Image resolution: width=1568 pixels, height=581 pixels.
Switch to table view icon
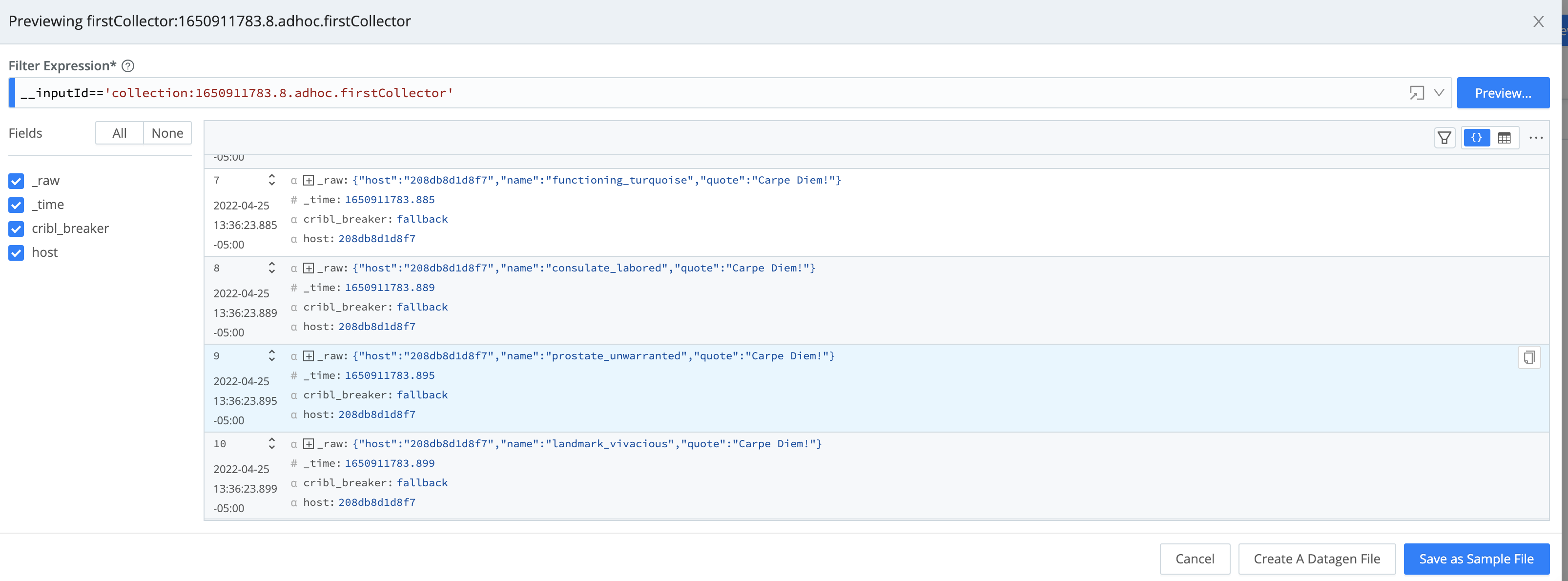1504,138
